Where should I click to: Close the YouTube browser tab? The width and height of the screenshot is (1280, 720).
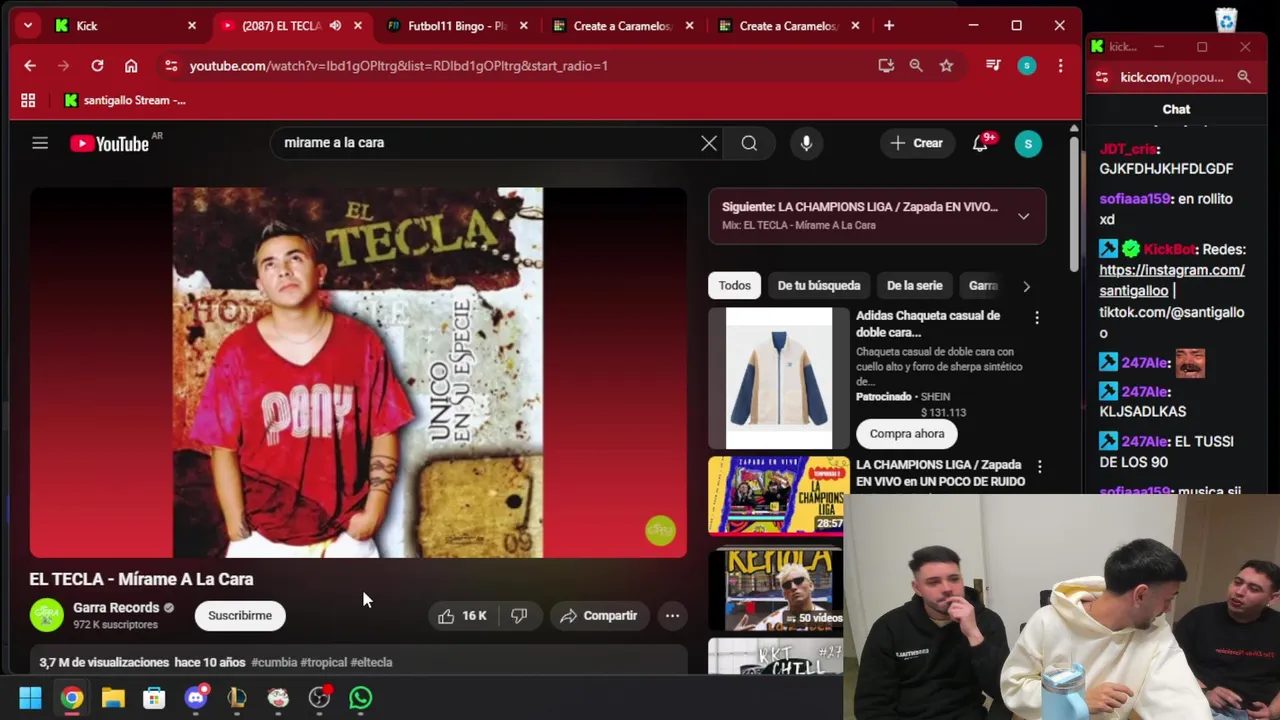pyautogui.click(x=358, y=26)
